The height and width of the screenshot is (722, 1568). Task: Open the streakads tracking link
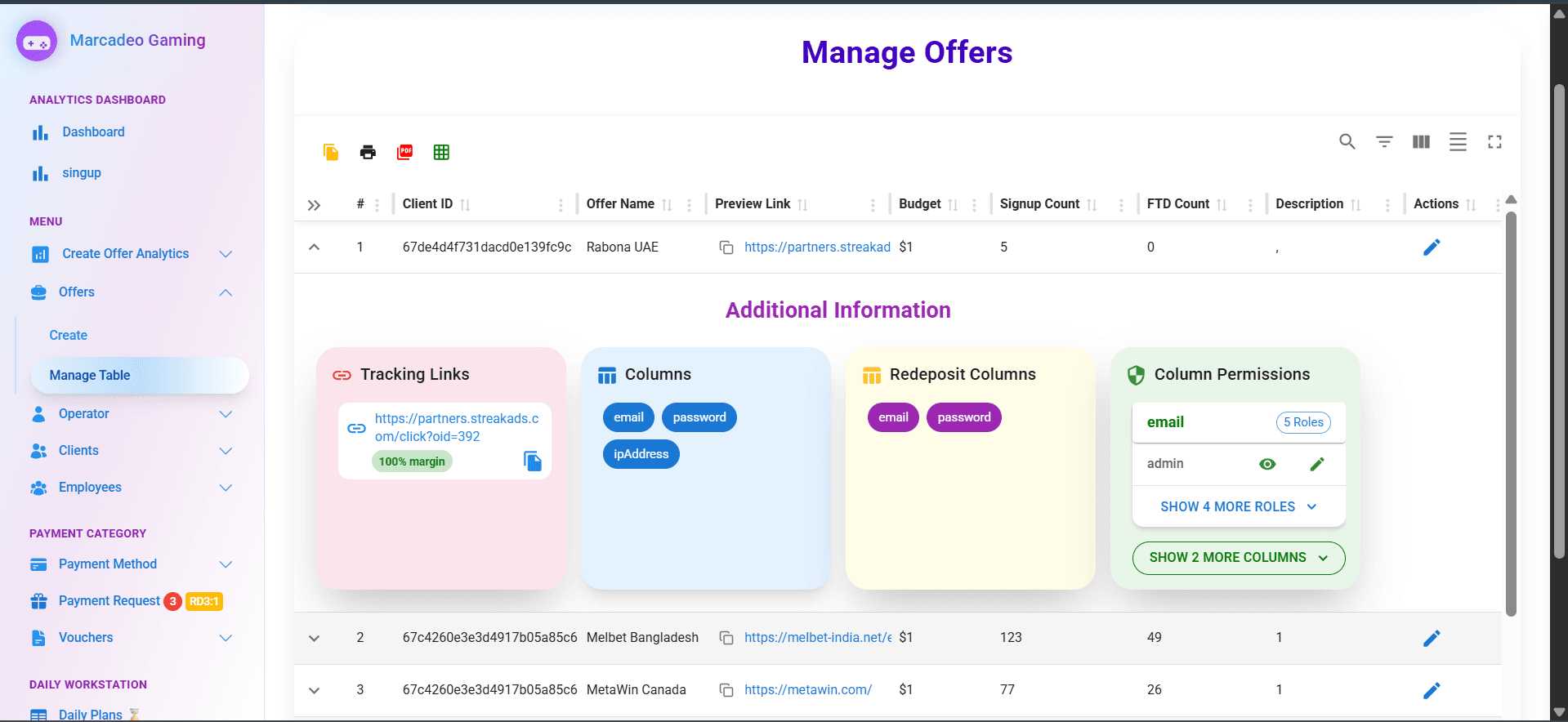[x=457, y=427]
